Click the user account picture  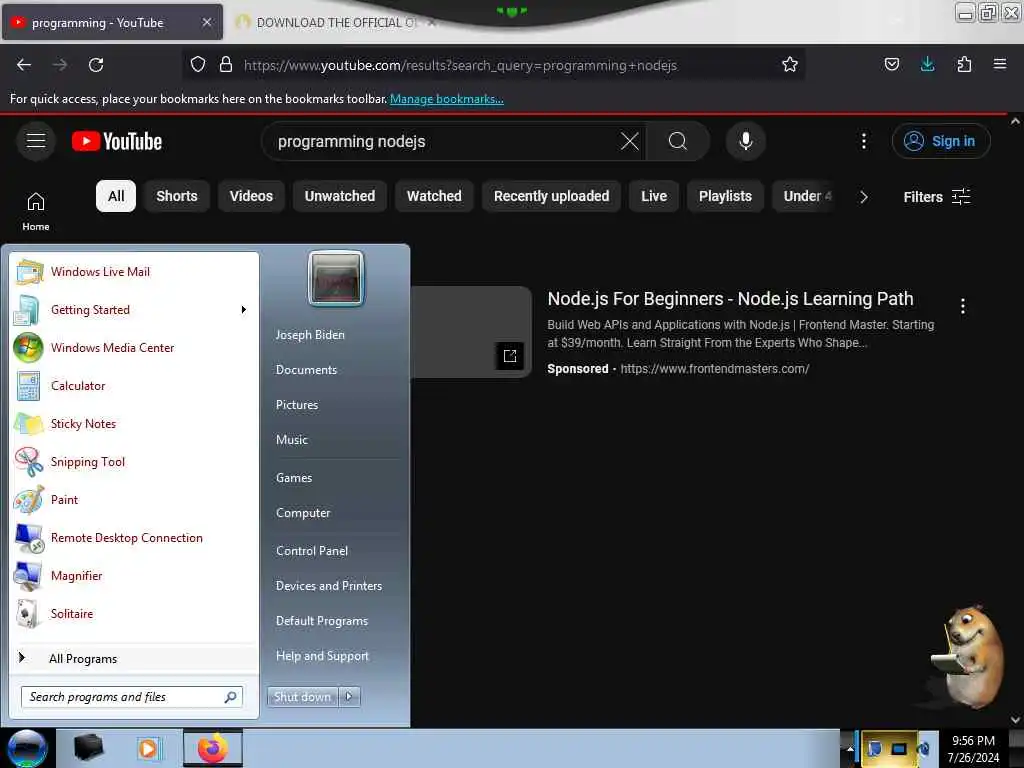click(336, 278)
